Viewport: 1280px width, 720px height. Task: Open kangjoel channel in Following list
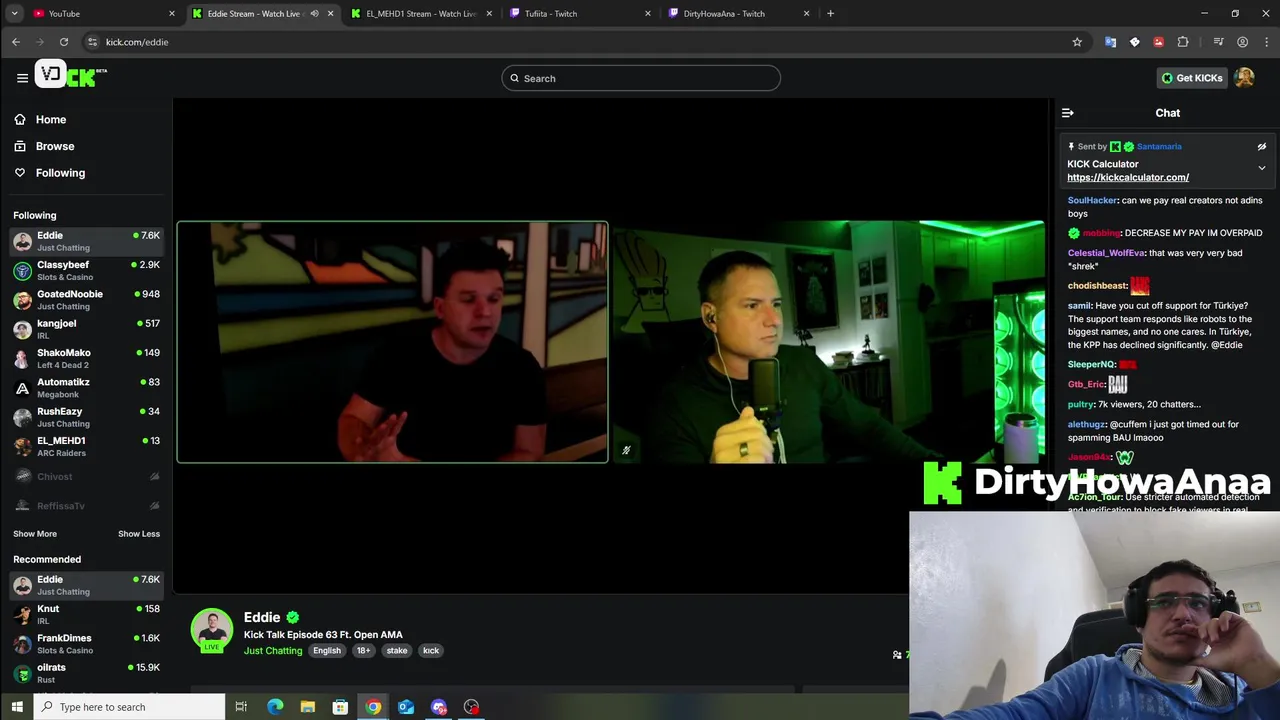tap(86, 329)
